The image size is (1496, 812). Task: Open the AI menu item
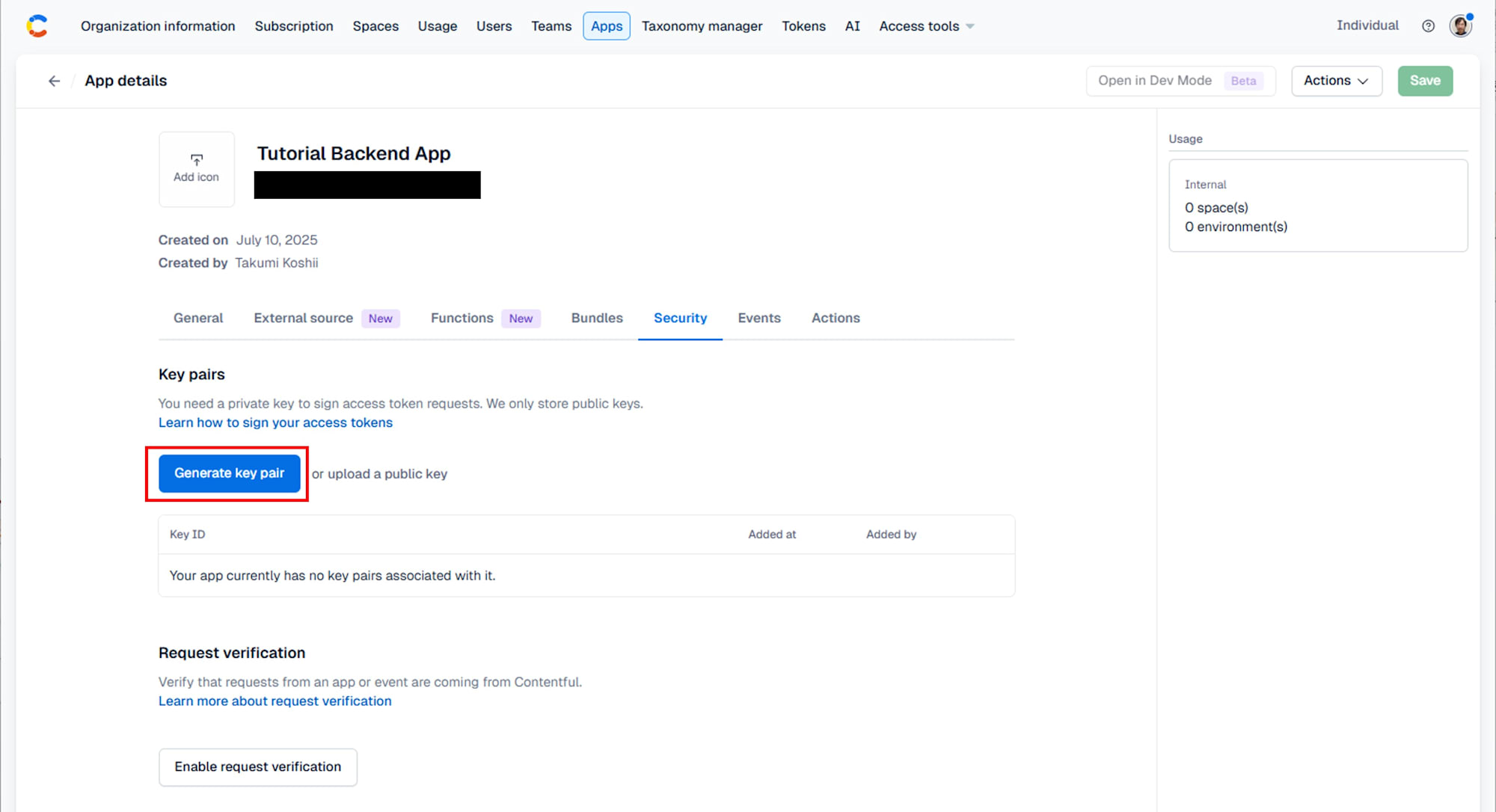pos(852,26)
